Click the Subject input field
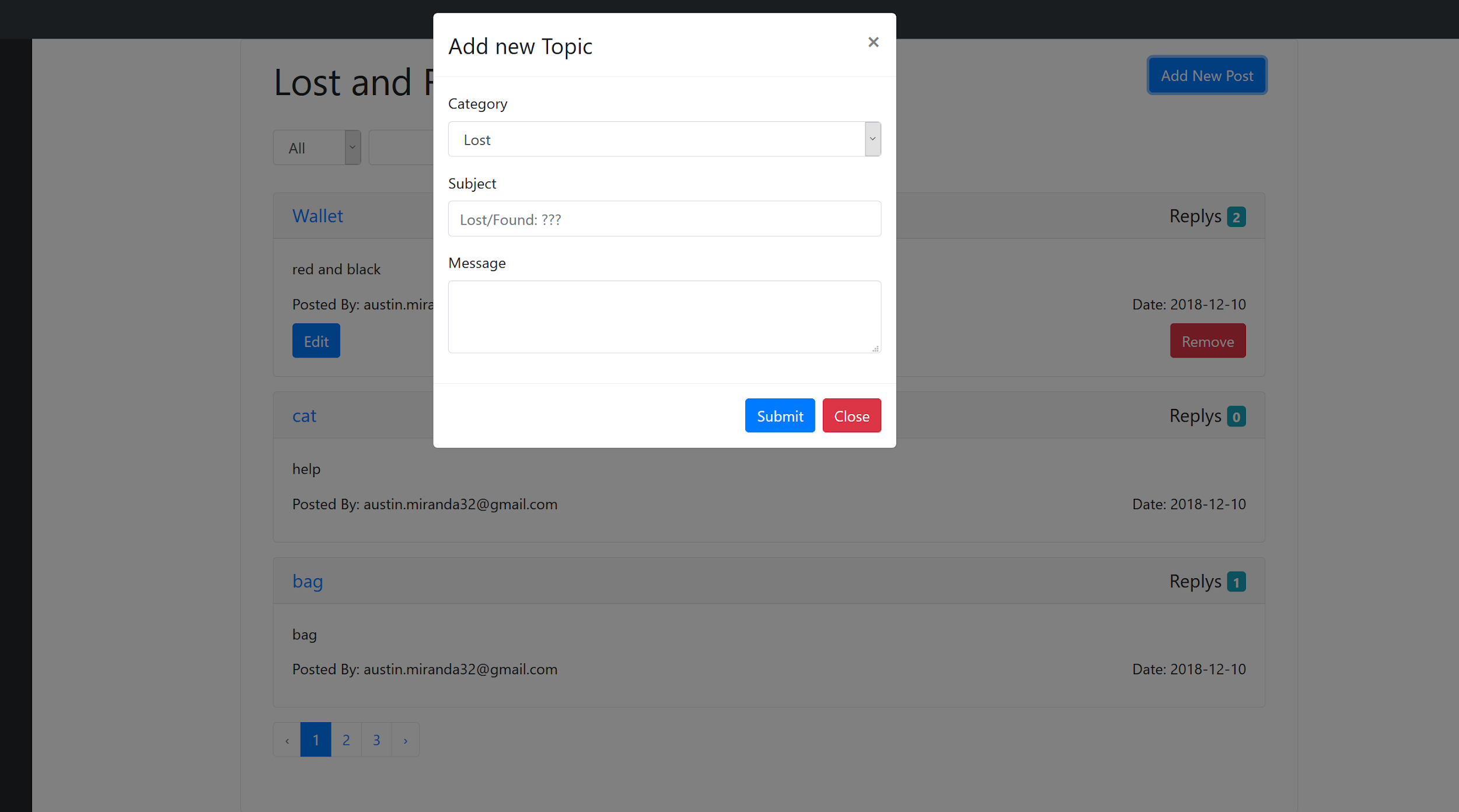This screenshot has height=812, width=1459. [664, 219]
